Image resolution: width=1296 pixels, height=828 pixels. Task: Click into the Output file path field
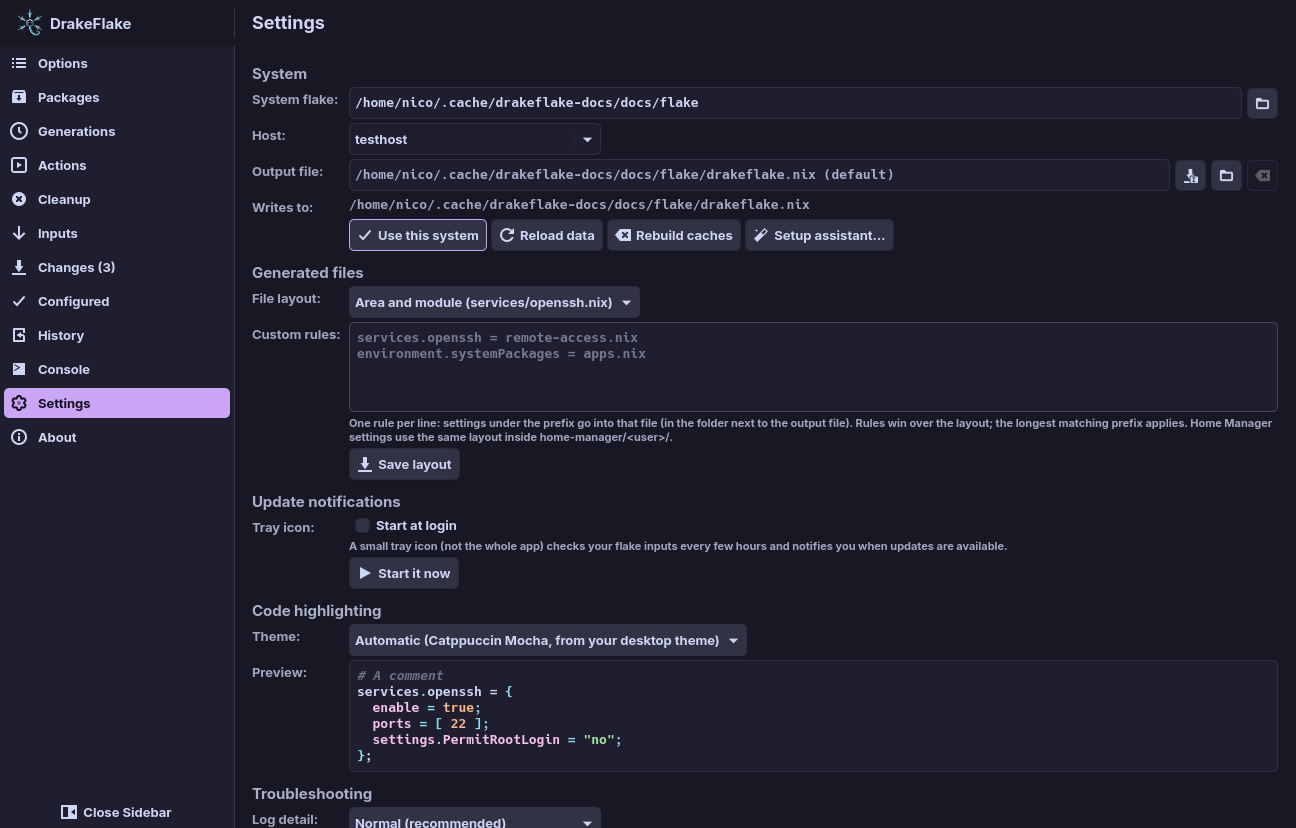(759, 175)
